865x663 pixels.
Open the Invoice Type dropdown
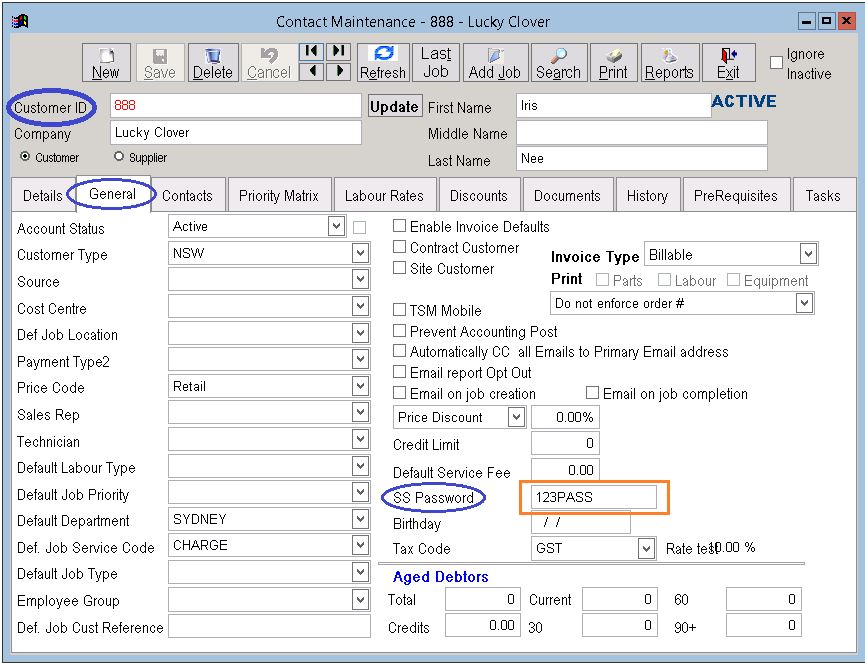pyautogui.click(x=808, y=255)
